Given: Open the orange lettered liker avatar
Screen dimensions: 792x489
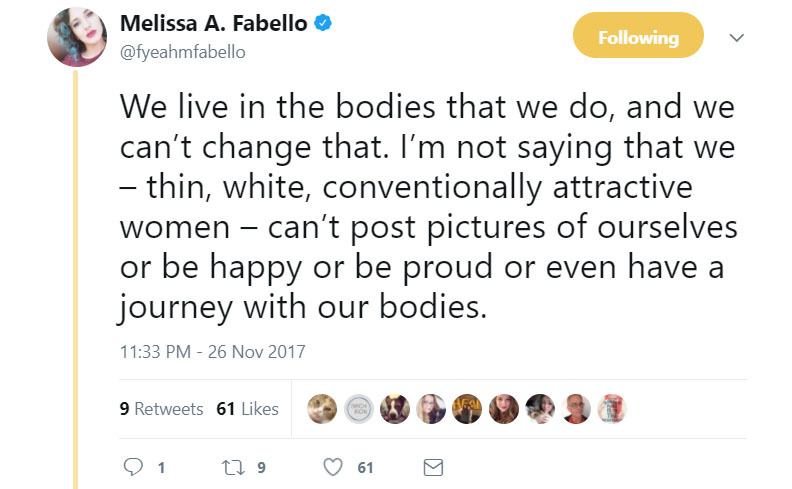Looking at the screenshot, I should point(466,408).
